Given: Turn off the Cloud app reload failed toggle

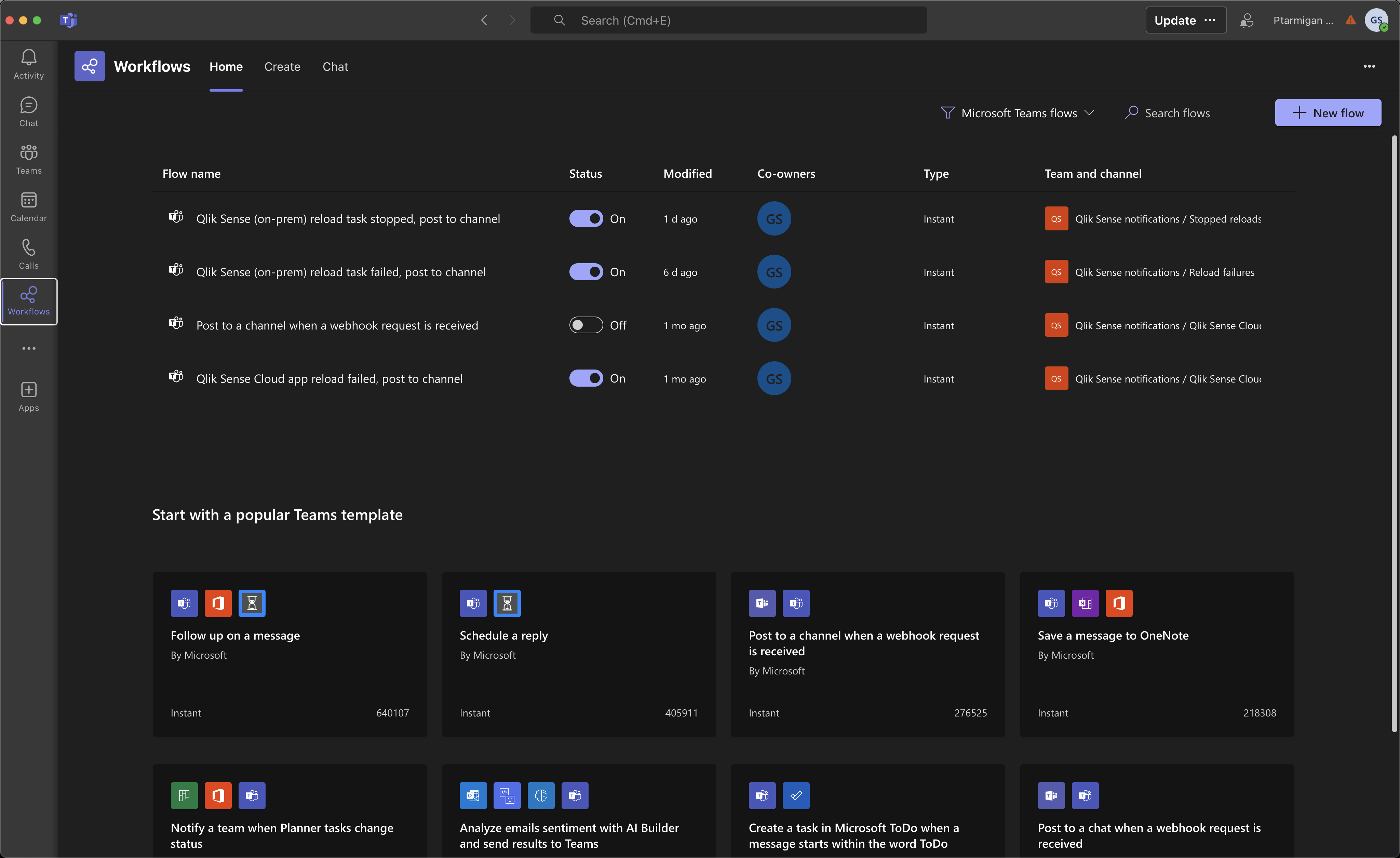Looking at the screenshot, I should (x=586, y=378).
